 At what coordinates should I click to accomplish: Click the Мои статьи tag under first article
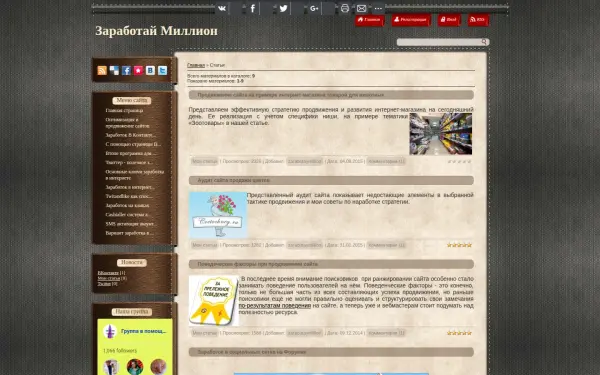(x=205, y=161)
